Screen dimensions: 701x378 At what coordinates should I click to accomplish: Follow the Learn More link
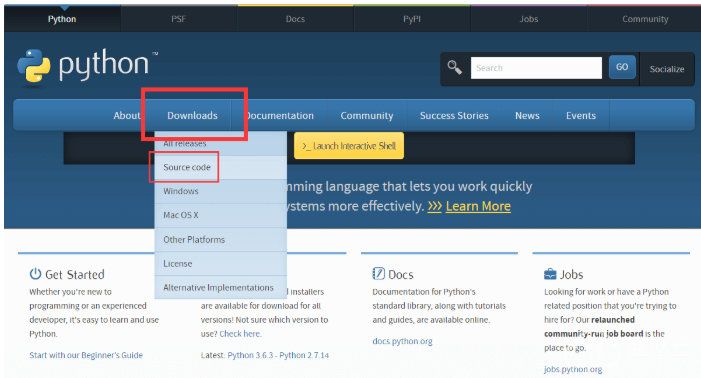click(478, 206)
